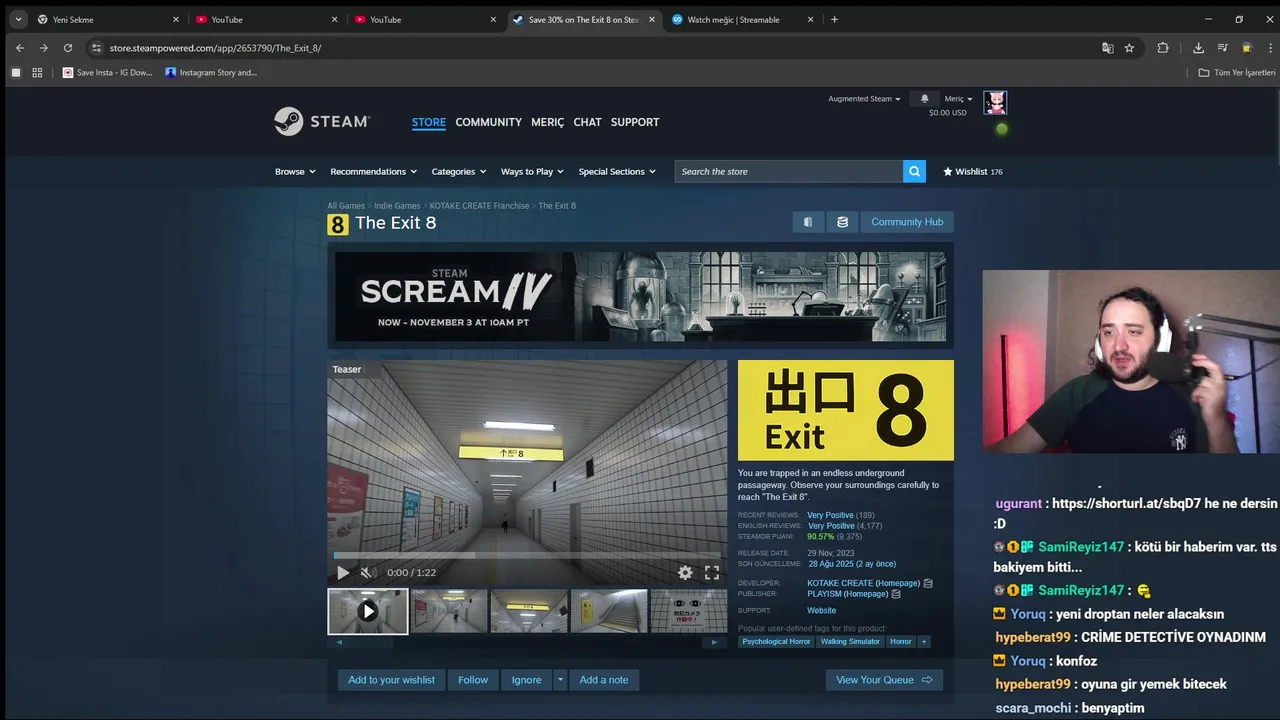This screenshot has height=720, width=1280.
Task: Open the CHAT menu item
Action: coord(587,122)
